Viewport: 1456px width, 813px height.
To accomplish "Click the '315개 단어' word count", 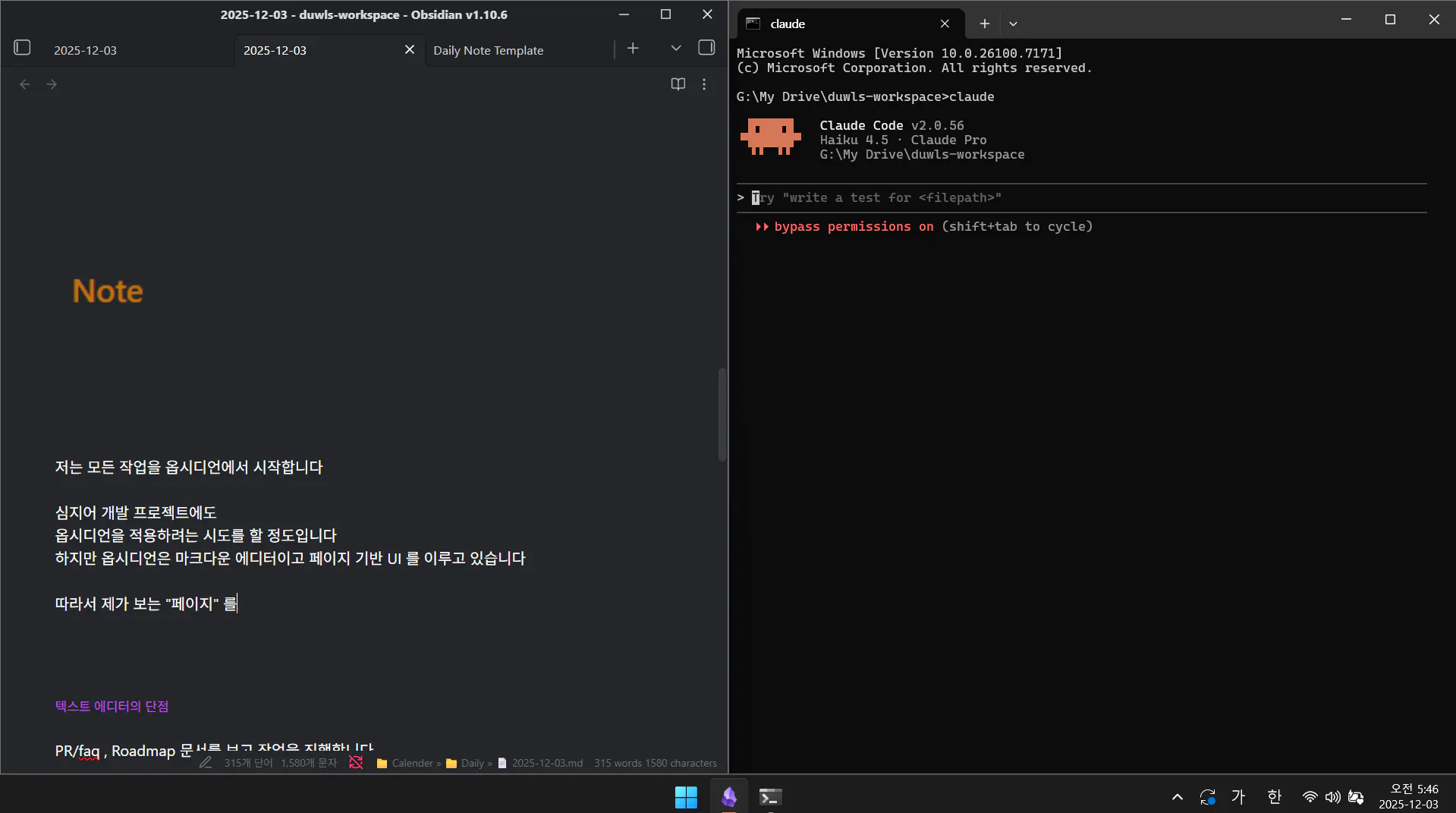I will click(248, 763).
